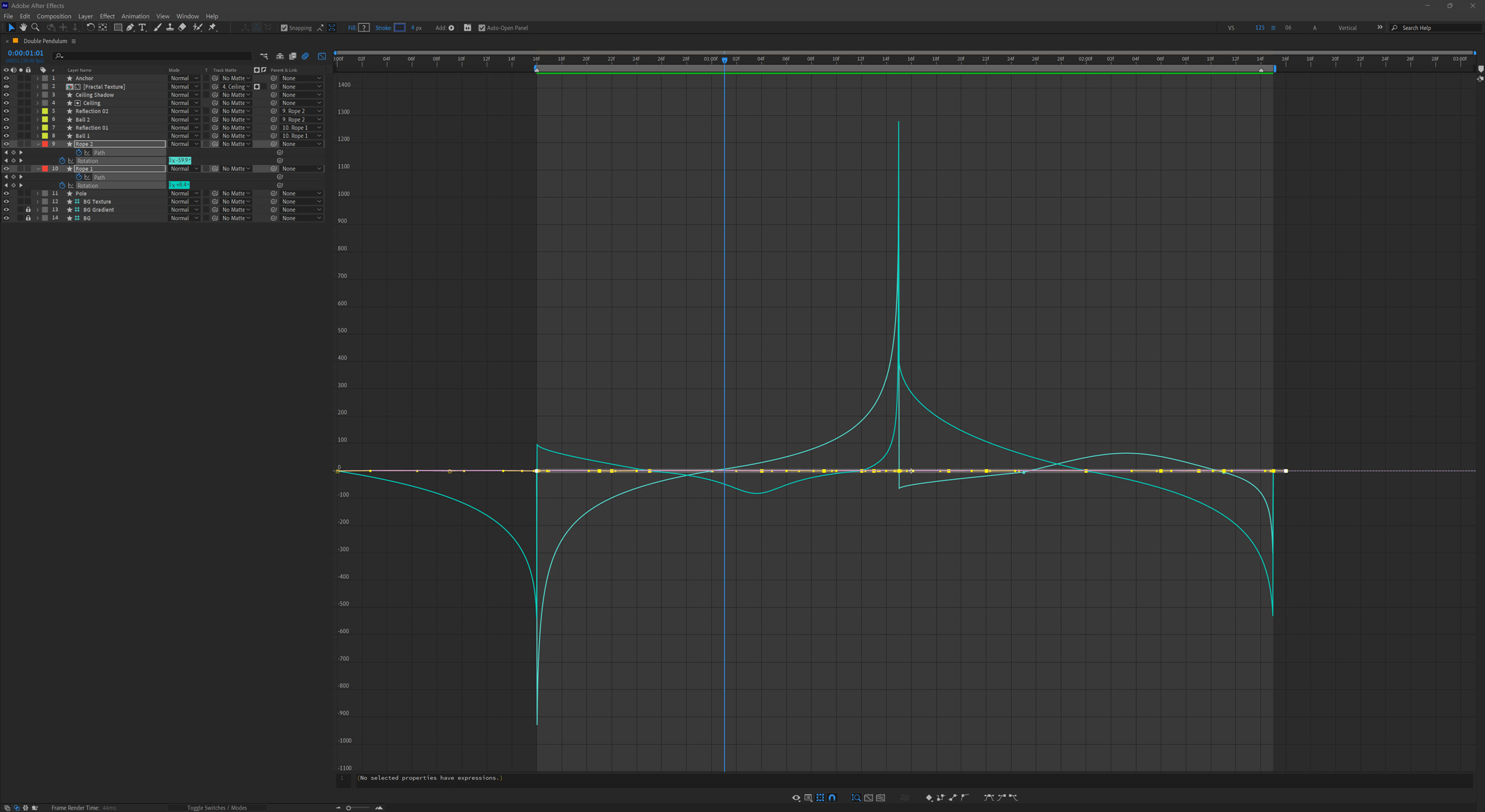Click the Puppet Pin tool
The width and height of the screenshot is (1485, 812).
click(212, 27)
